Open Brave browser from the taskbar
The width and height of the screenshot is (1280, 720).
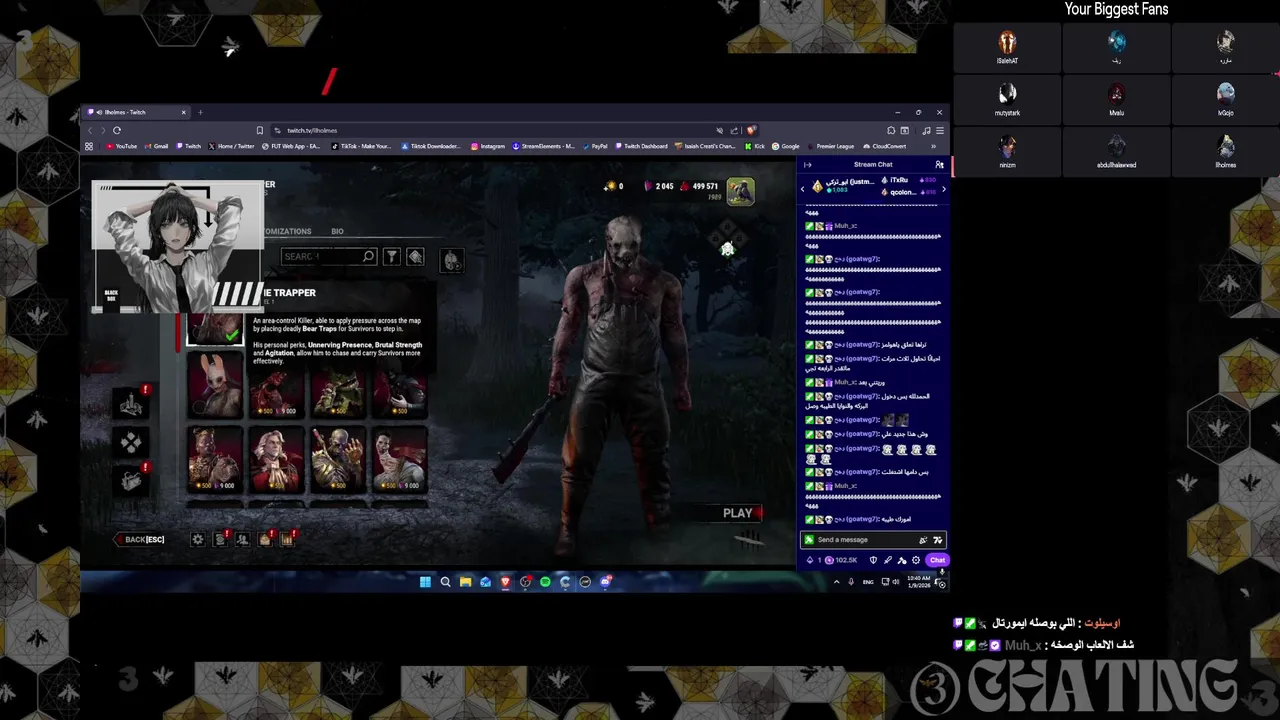pyautogui.click(x=505, y=582)
